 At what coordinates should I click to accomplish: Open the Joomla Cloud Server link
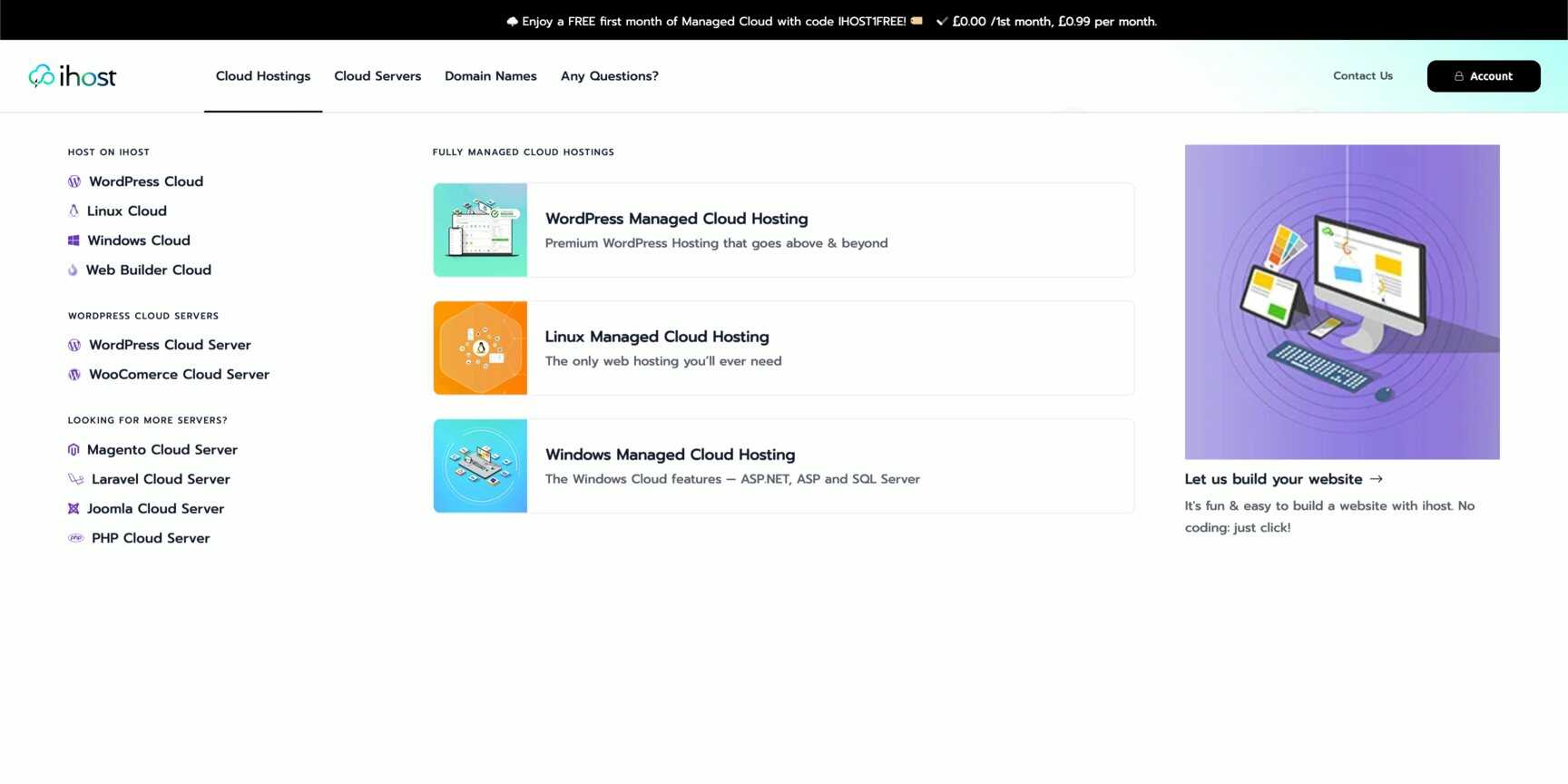click(155, 508)
